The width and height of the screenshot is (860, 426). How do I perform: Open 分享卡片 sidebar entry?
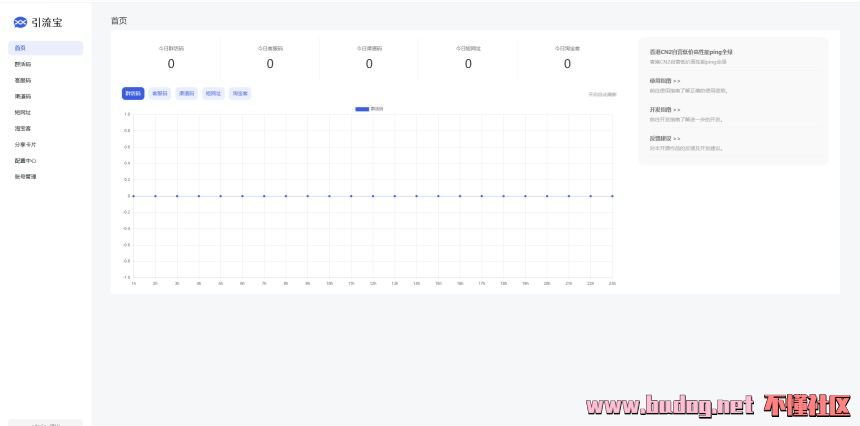[25, 144]
